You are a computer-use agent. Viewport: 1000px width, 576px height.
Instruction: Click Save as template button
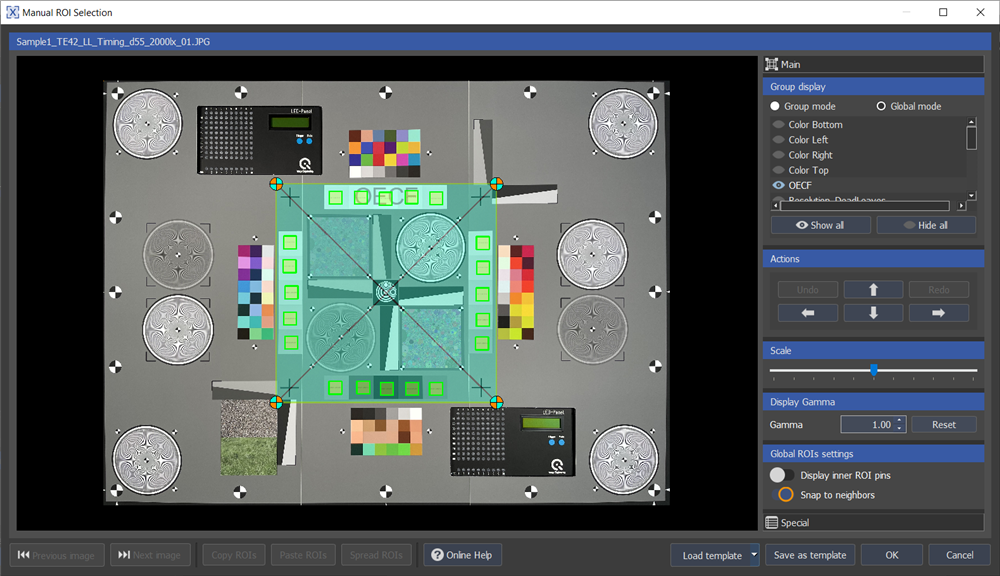click(810, 555)
